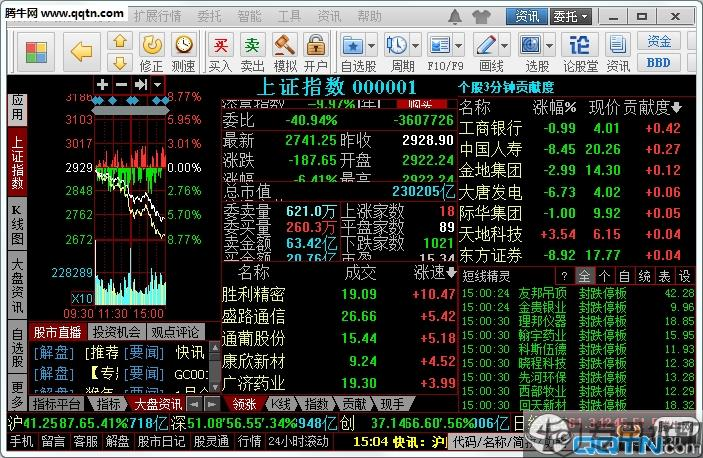This screenshot has width=703, height=458.
Task: Select the 领涨 bottom tab
Action: point(244,404)
